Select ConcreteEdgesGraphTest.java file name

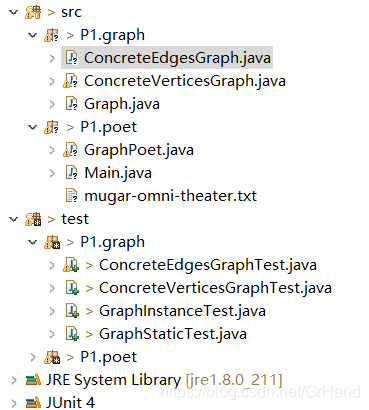(208, 265)
